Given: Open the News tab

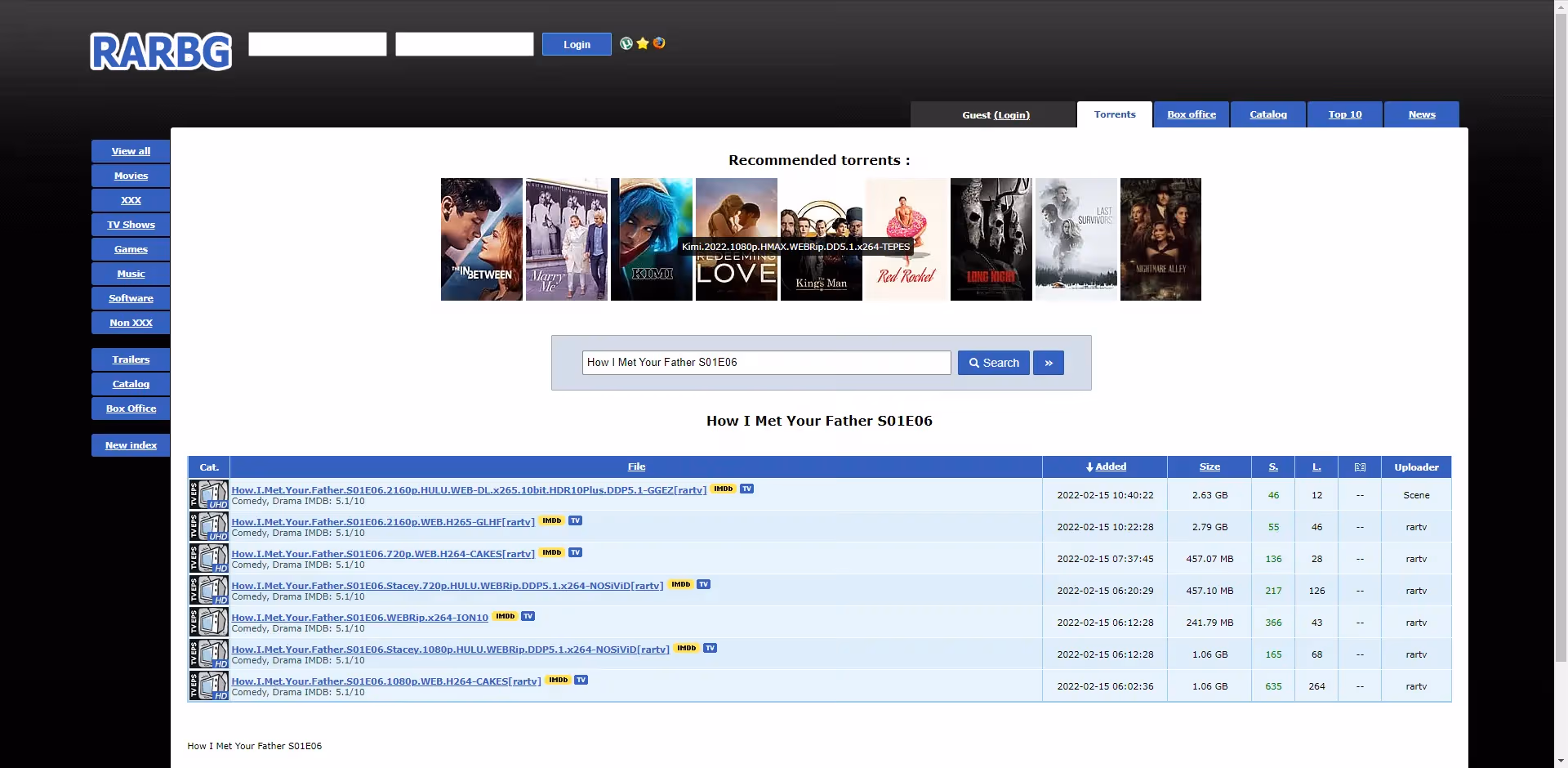Looking at the screenshot, I should click(x=1421, y=114).
